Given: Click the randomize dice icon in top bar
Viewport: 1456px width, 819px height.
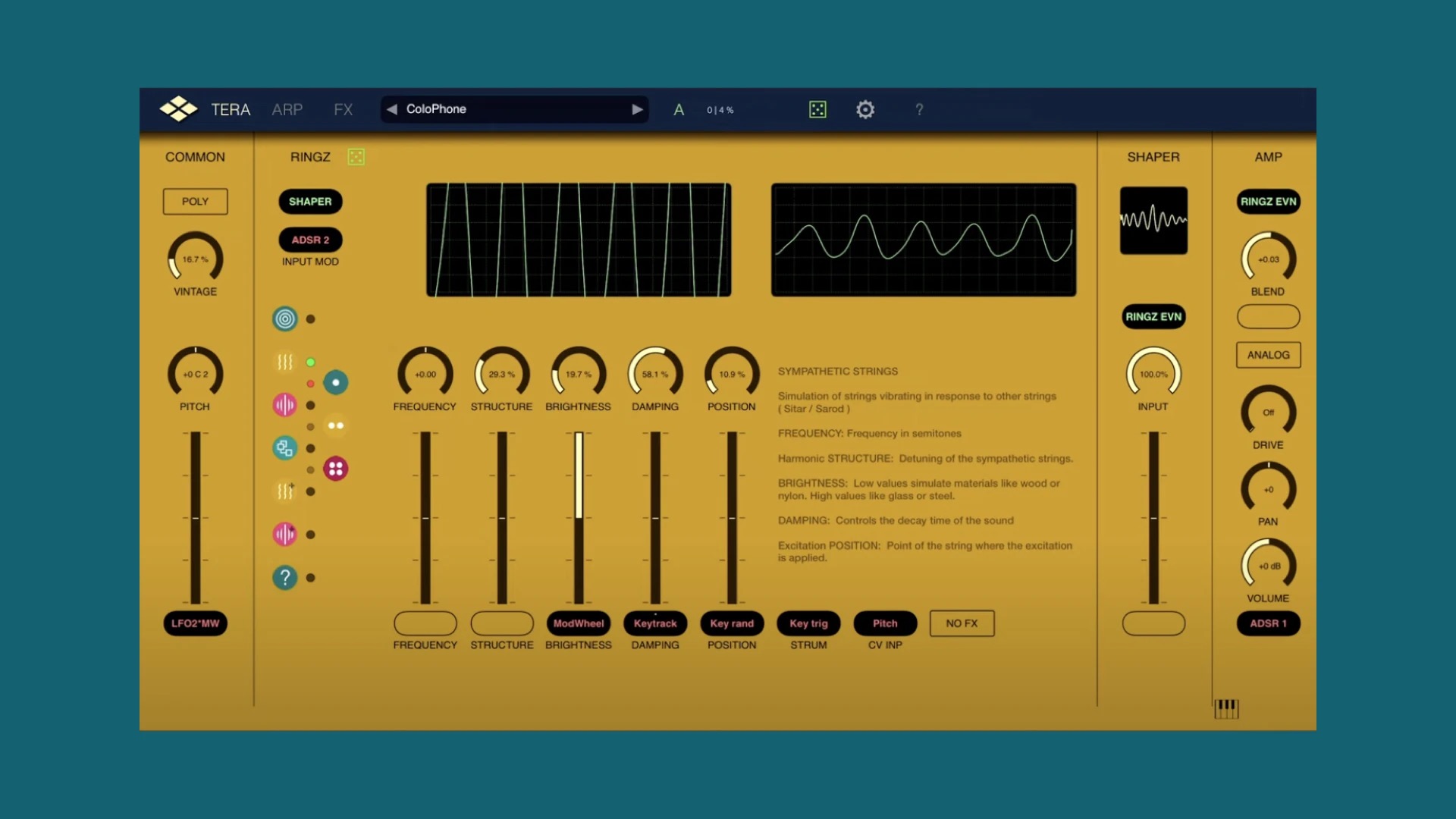Looking at the screenshot, I should tap(817, 109).
